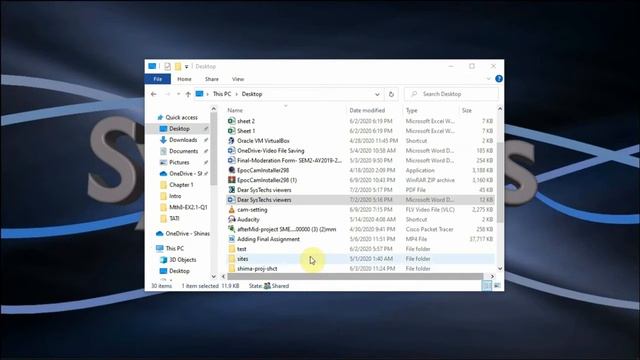Click the Properties quick access toolbar icon
Image resolution: width=640 pixels, height=360 pixels.
[167, 67]
